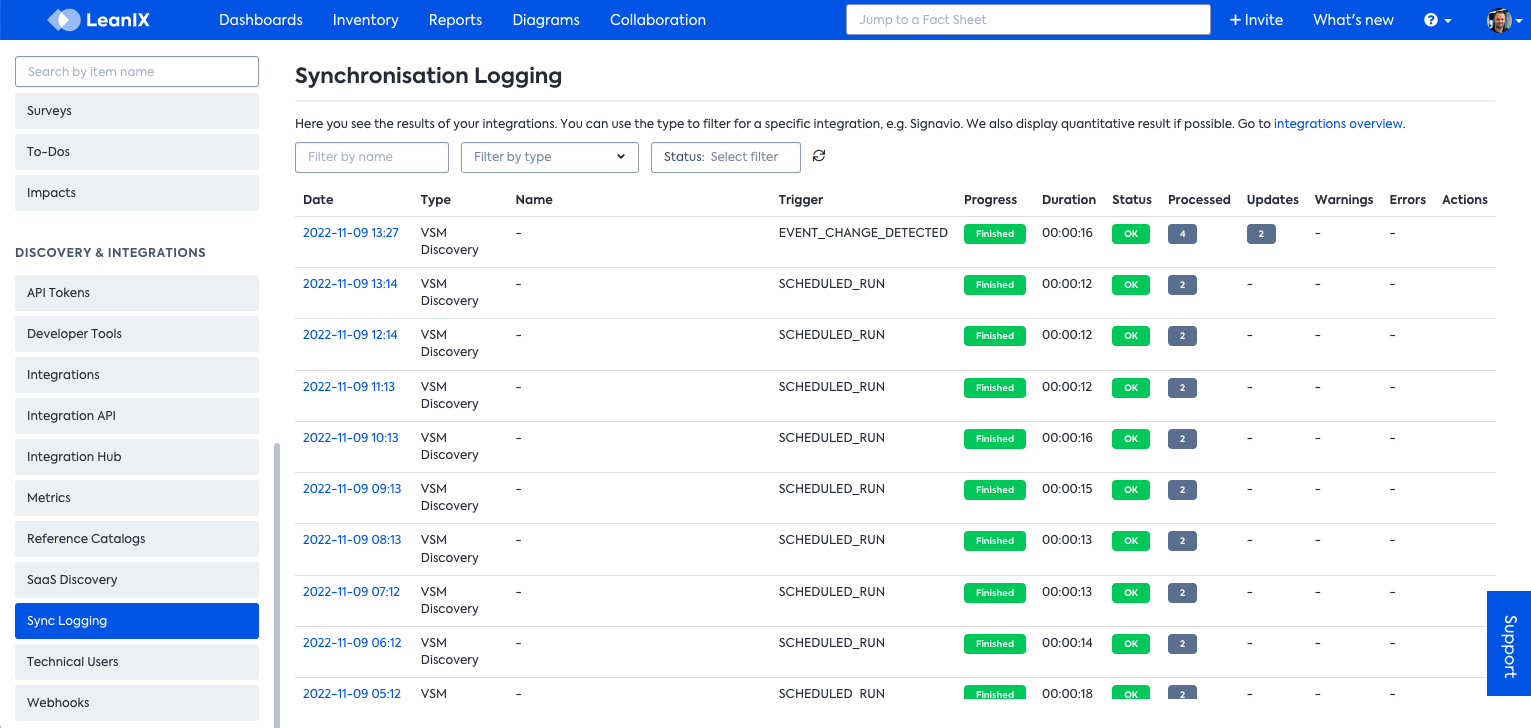Click the Duration column header
This screenshot has width=1531, height=728.
[1069, 200]
